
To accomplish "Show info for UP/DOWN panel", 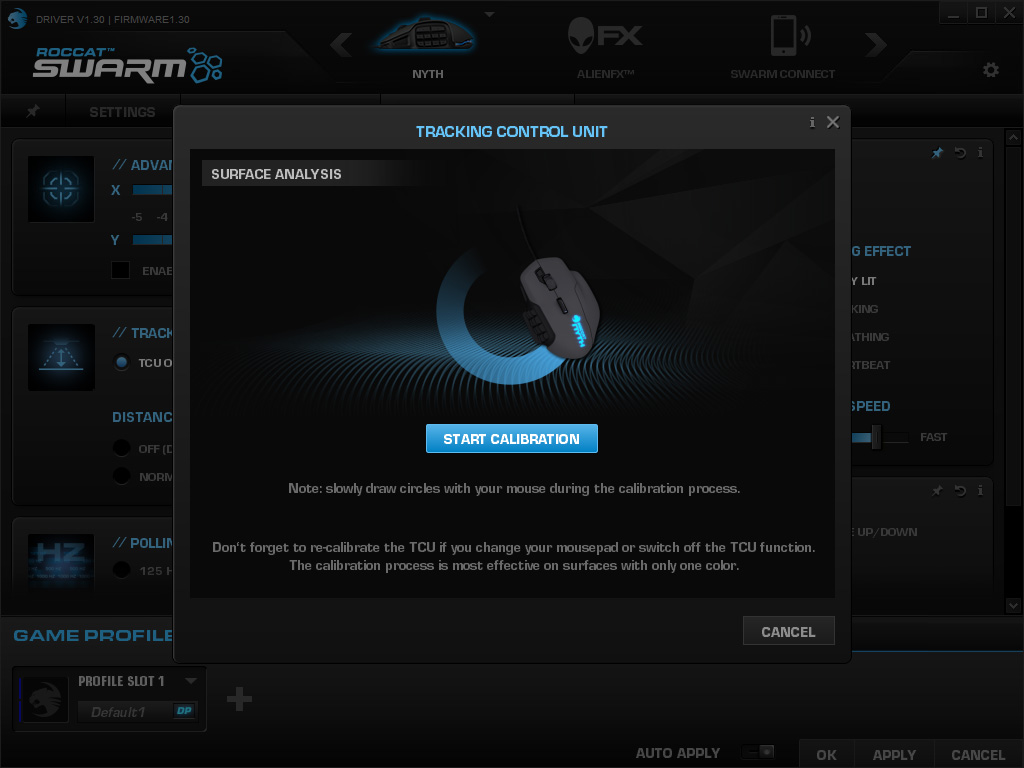I will coord(980,490).
